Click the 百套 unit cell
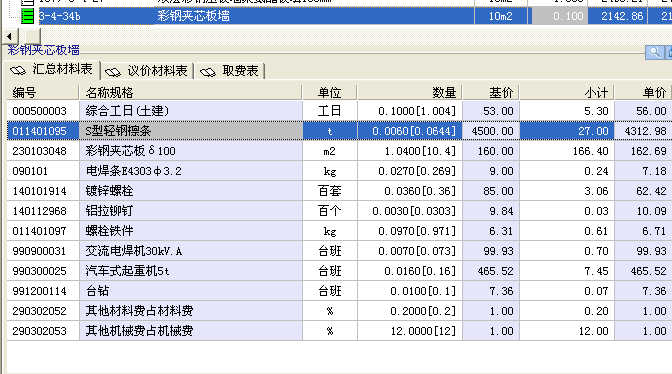Screen dimensions: 672x374 [x=330, y=191]
